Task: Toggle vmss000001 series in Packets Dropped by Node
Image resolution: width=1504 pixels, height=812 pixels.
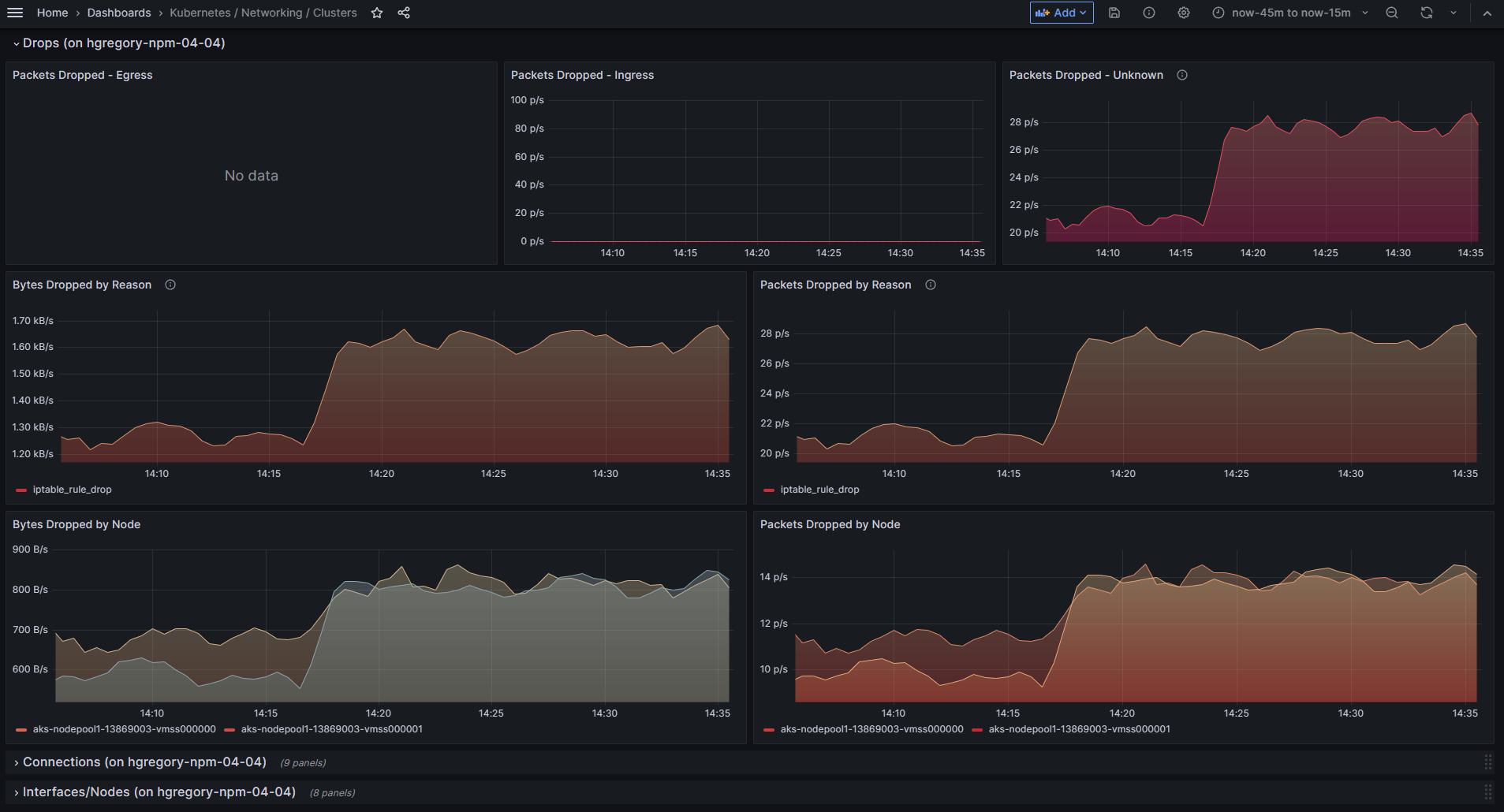Action: (x=1080, y=729)
